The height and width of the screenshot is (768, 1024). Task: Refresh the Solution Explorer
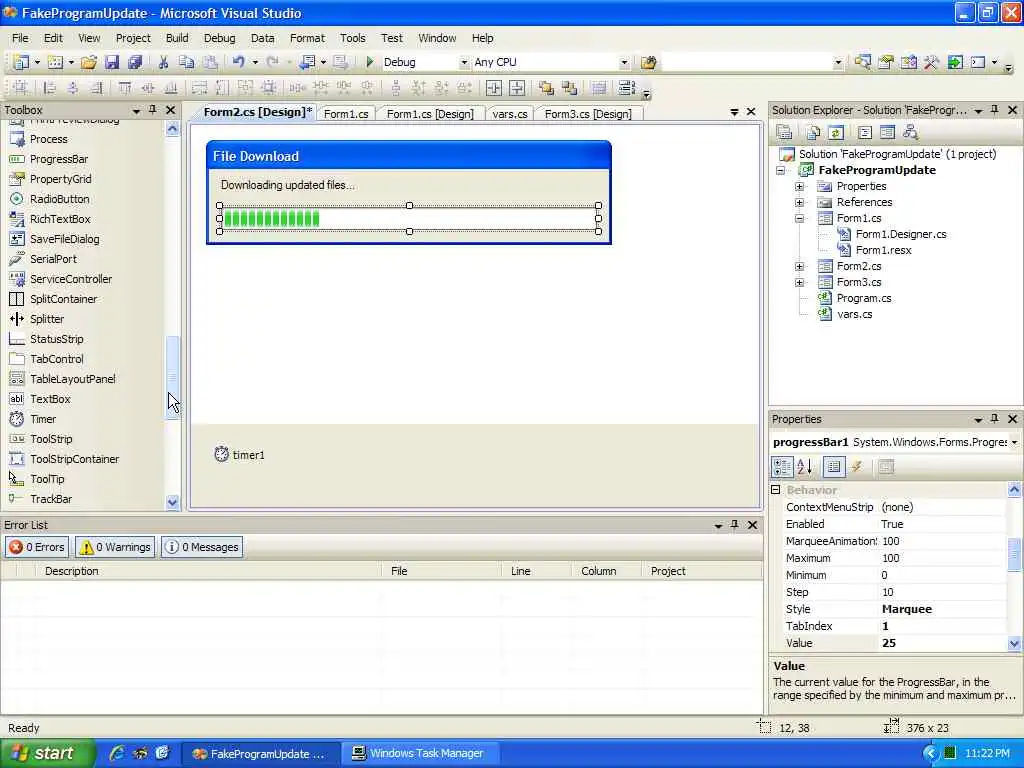click(x=836, y=133)
